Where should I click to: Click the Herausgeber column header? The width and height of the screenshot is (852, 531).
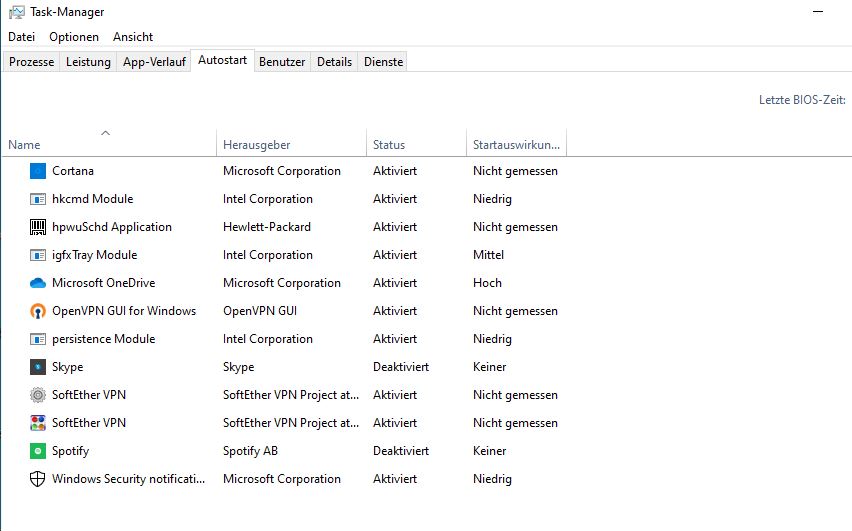(x=257, y=145)
